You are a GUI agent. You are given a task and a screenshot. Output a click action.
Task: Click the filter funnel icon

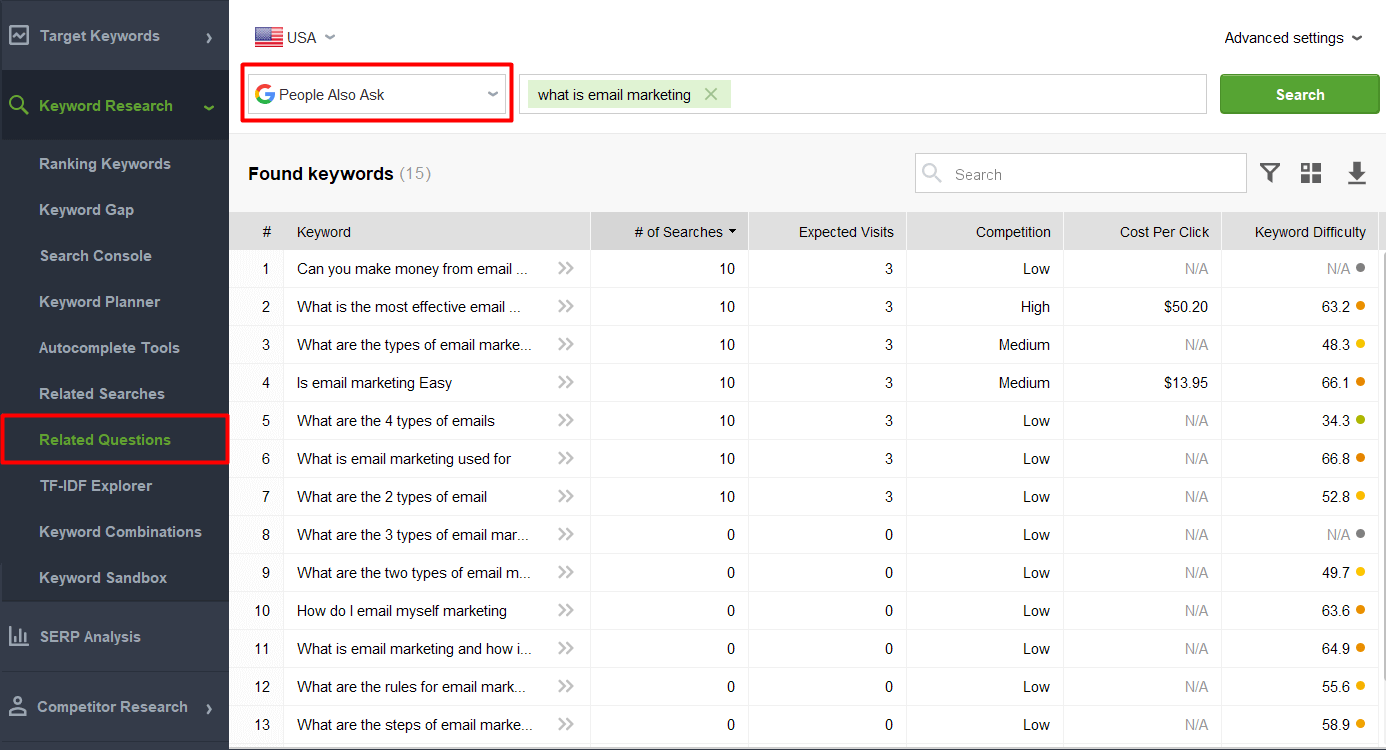(1269, 173)
